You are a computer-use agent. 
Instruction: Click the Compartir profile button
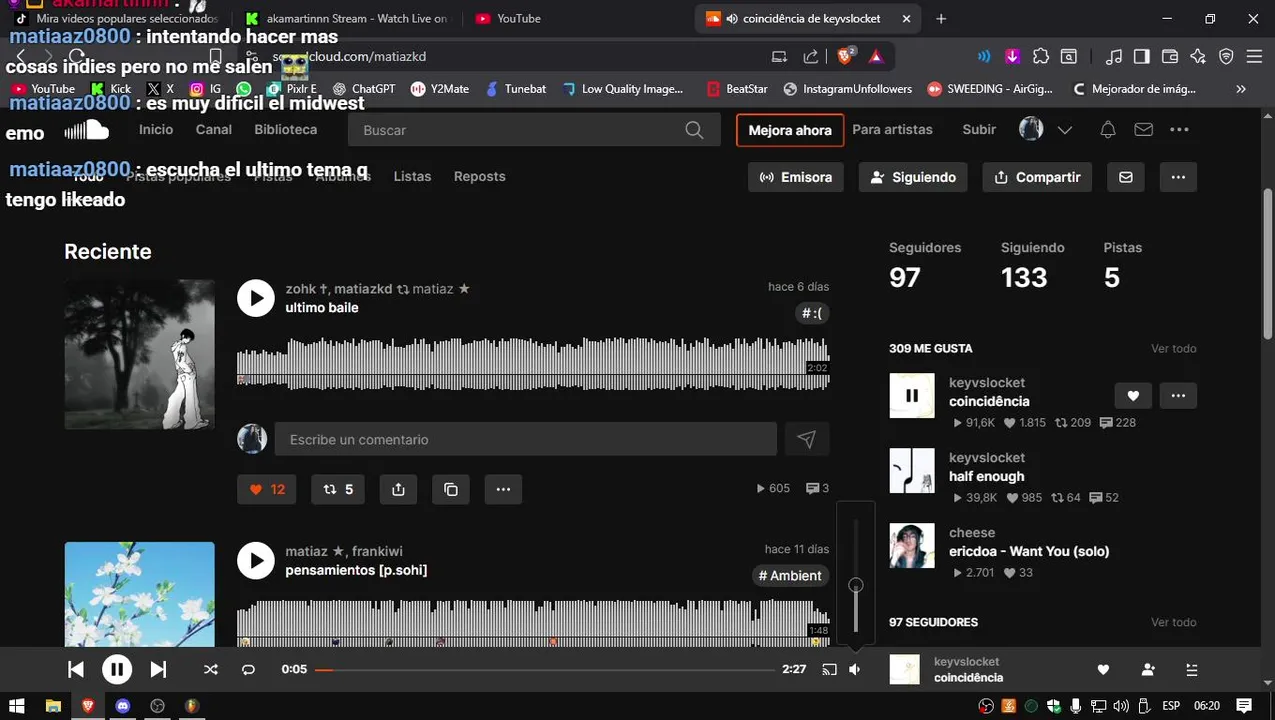click(1037, 177)
